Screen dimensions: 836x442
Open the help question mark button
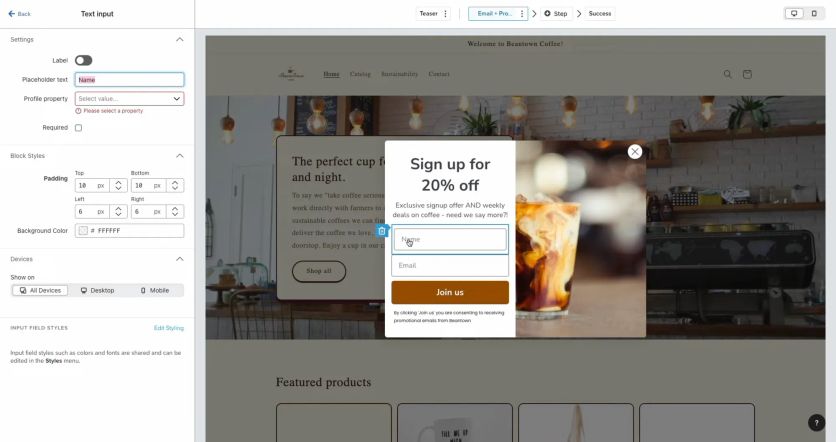click(x=816, y=422)
